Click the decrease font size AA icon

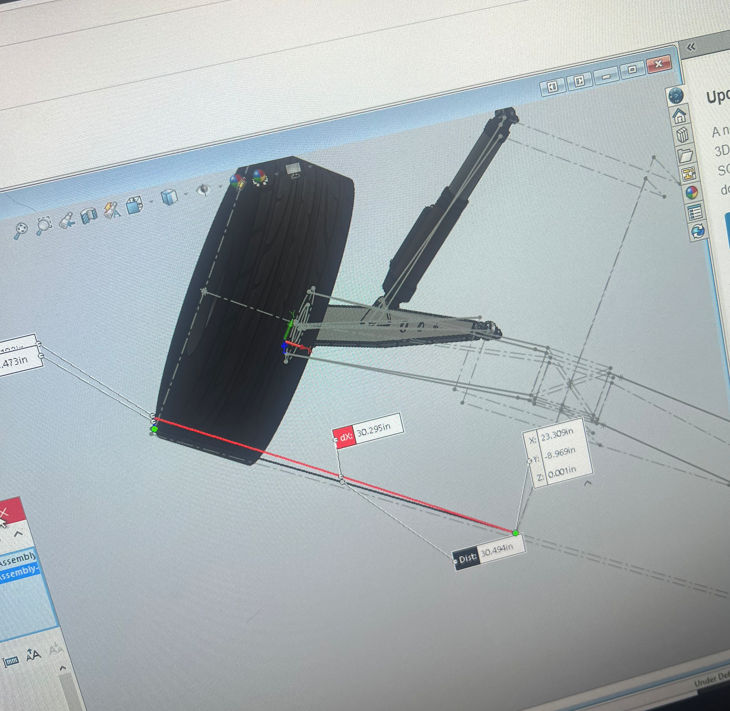coord(55,648)
